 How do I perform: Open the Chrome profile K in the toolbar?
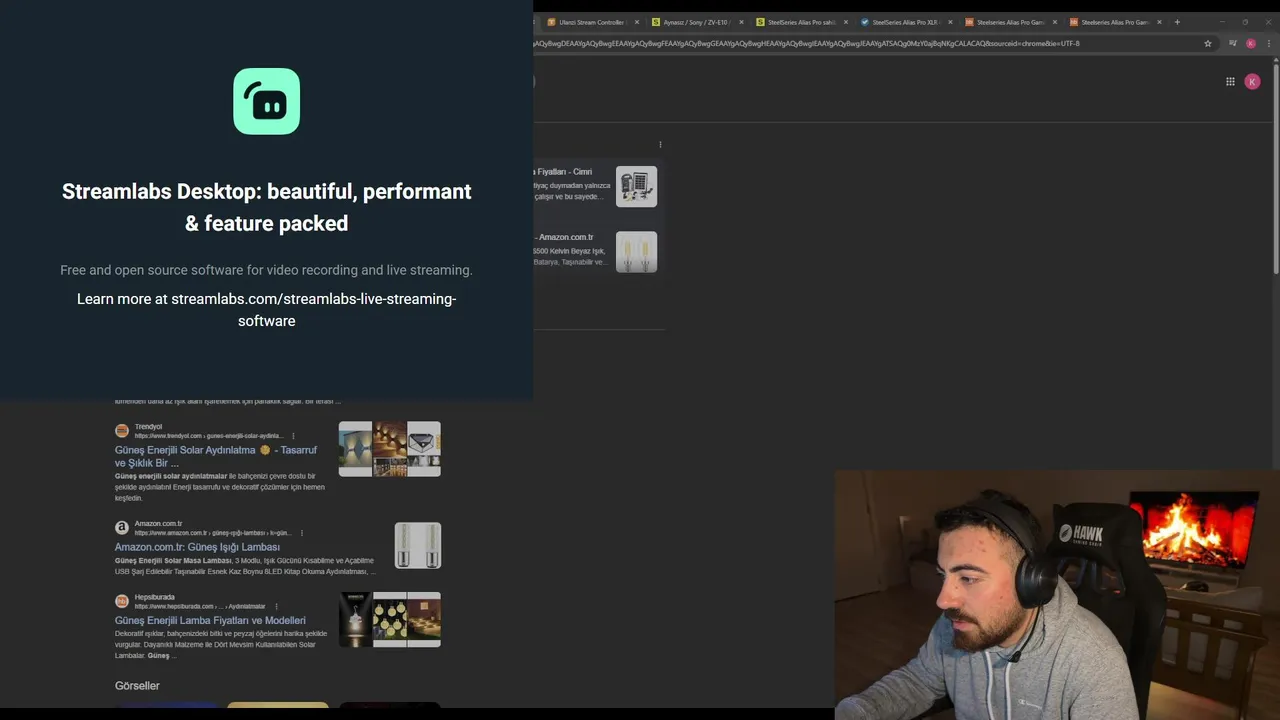(1251, 43)
